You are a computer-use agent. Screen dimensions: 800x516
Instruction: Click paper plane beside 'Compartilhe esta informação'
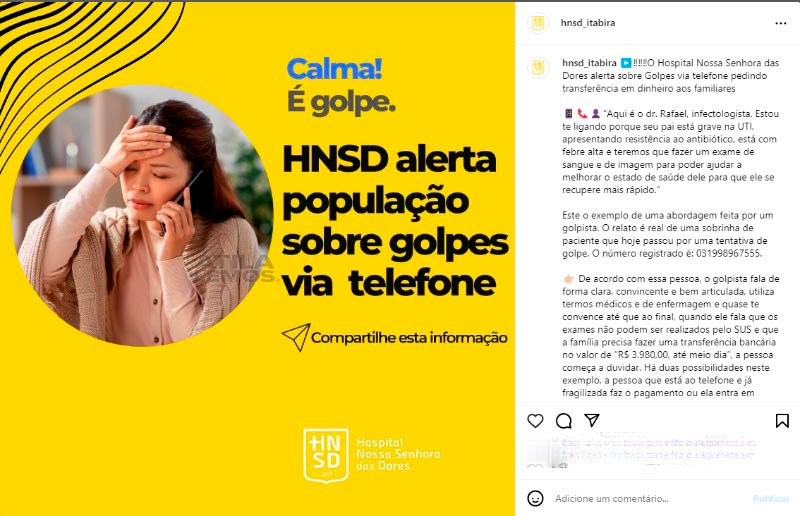click(x=296, y=337)
